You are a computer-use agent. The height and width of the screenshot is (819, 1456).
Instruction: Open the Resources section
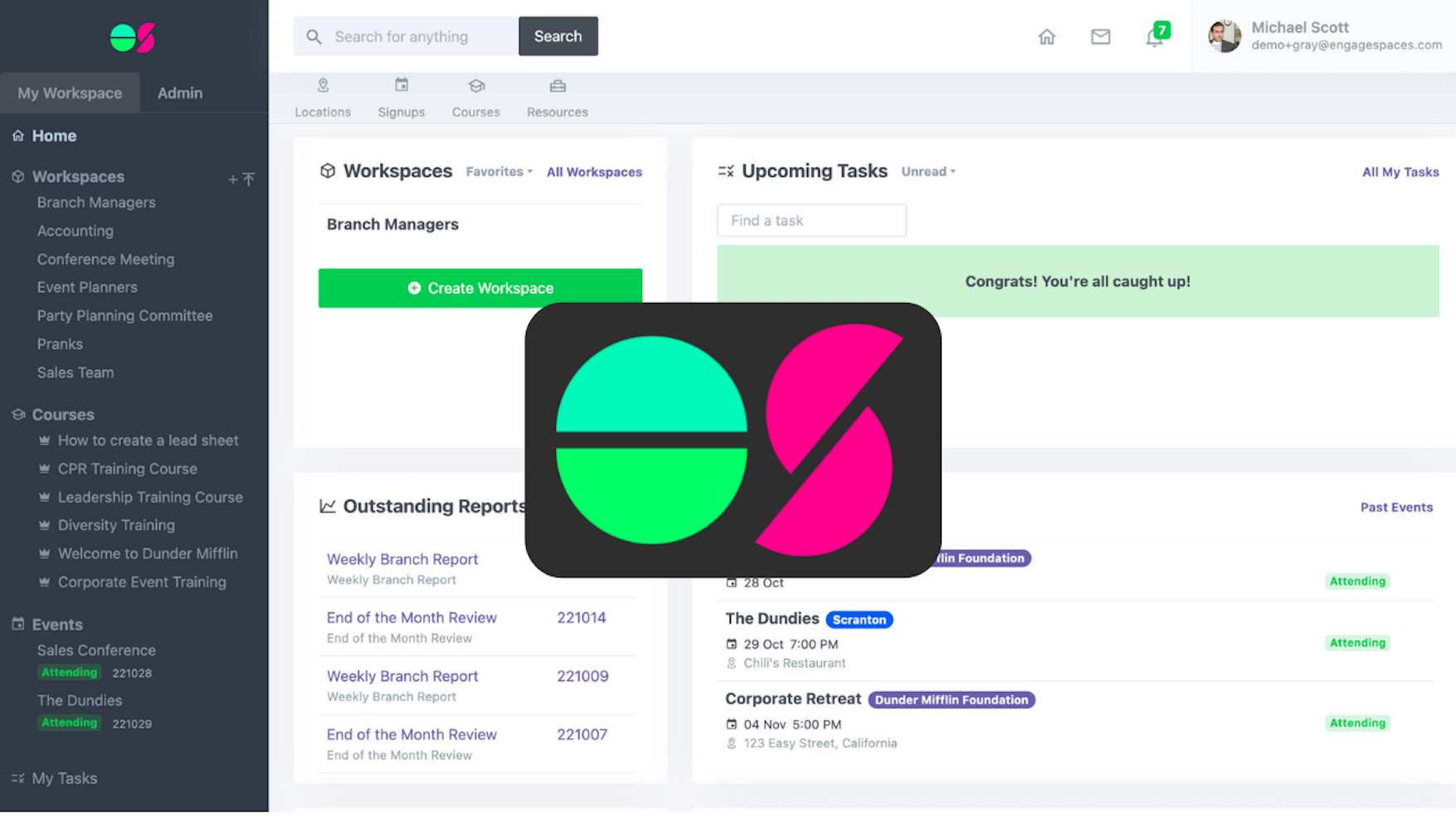557,95
